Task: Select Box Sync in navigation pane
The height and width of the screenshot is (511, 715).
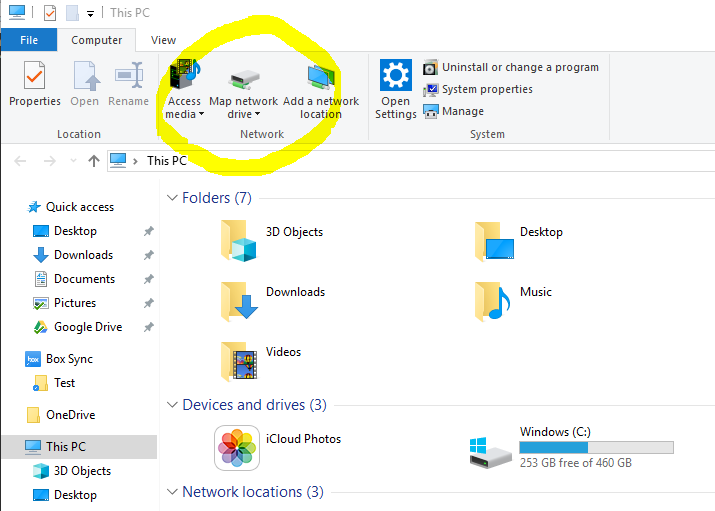Action: [x=69, y=359]
